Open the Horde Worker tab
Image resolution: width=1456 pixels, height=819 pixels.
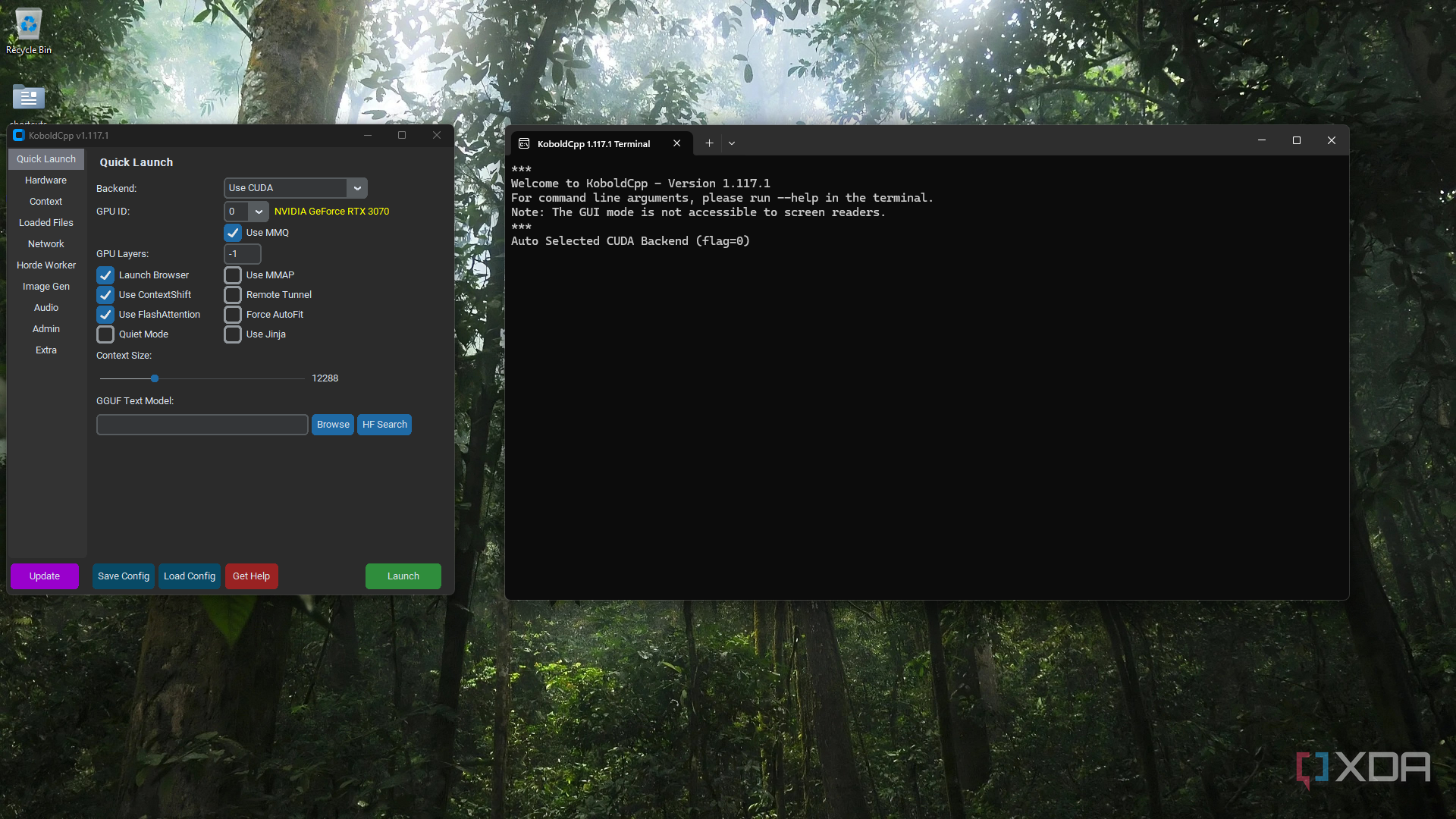(x=46, y=265)
